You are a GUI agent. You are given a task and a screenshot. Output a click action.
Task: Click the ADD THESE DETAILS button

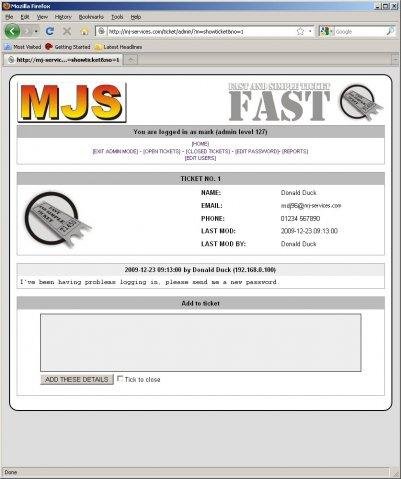(x=77, y=379)
